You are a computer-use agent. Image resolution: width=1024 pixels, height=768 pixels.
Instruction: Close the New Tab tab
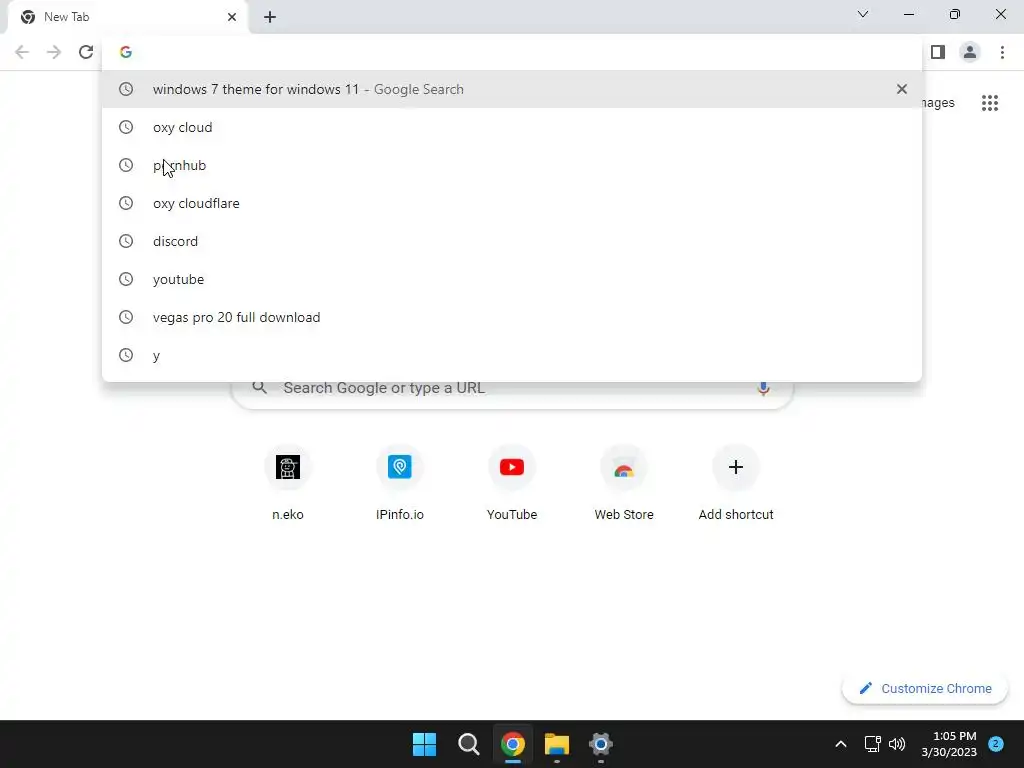click(232, 17)
